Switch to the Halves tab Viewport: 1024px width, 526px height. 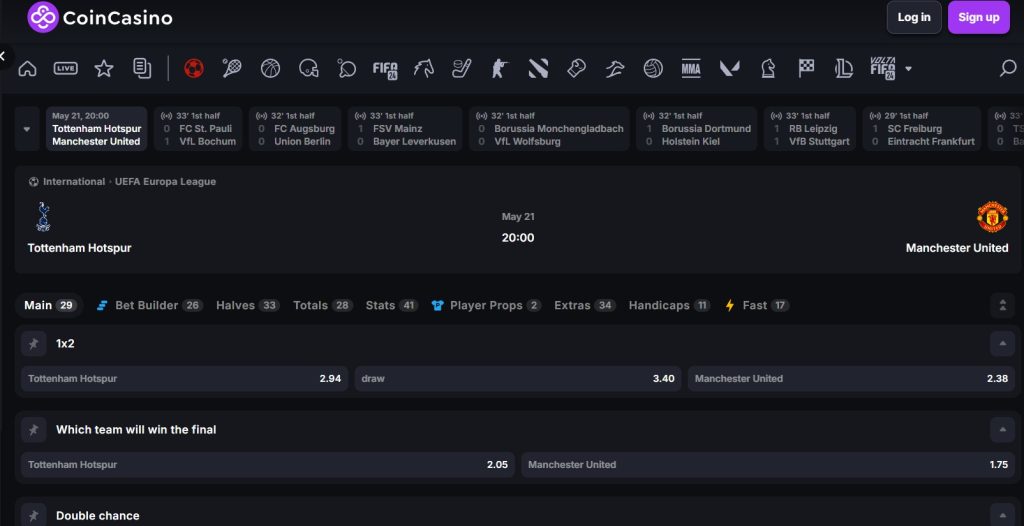[x=248, y=305]
